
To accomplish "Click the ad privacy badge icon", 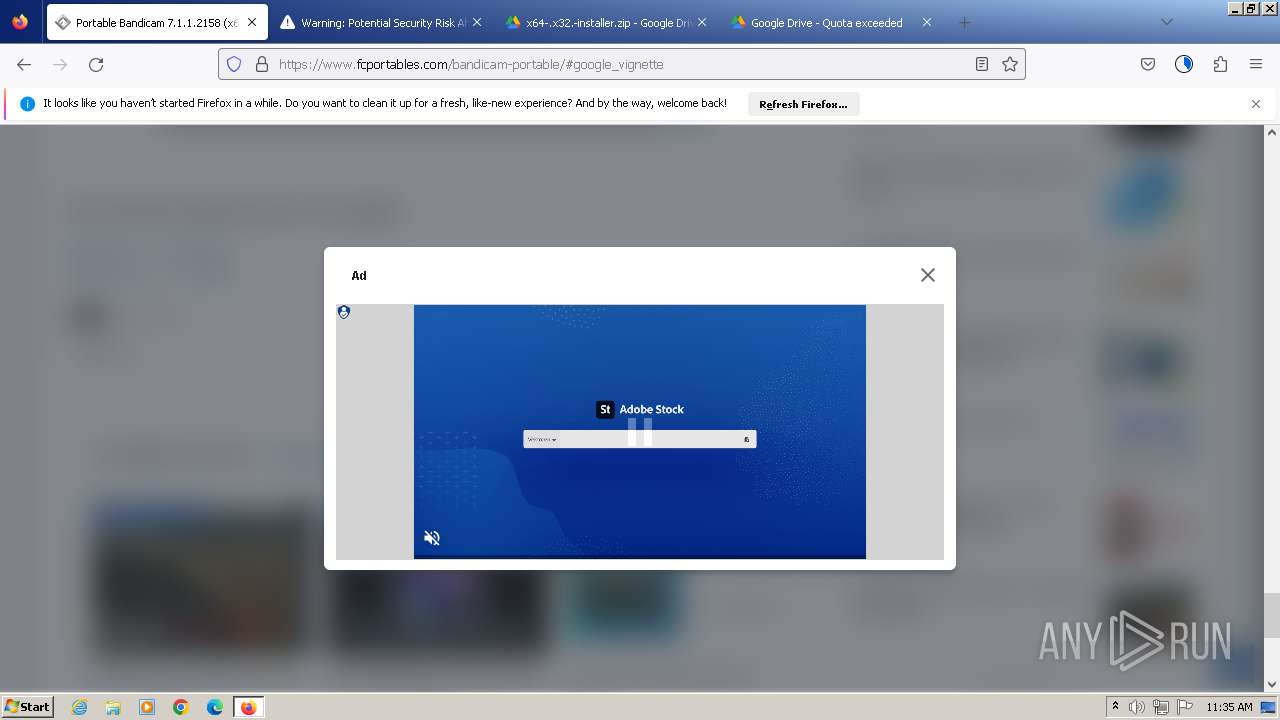I will (x=344, y=312).
